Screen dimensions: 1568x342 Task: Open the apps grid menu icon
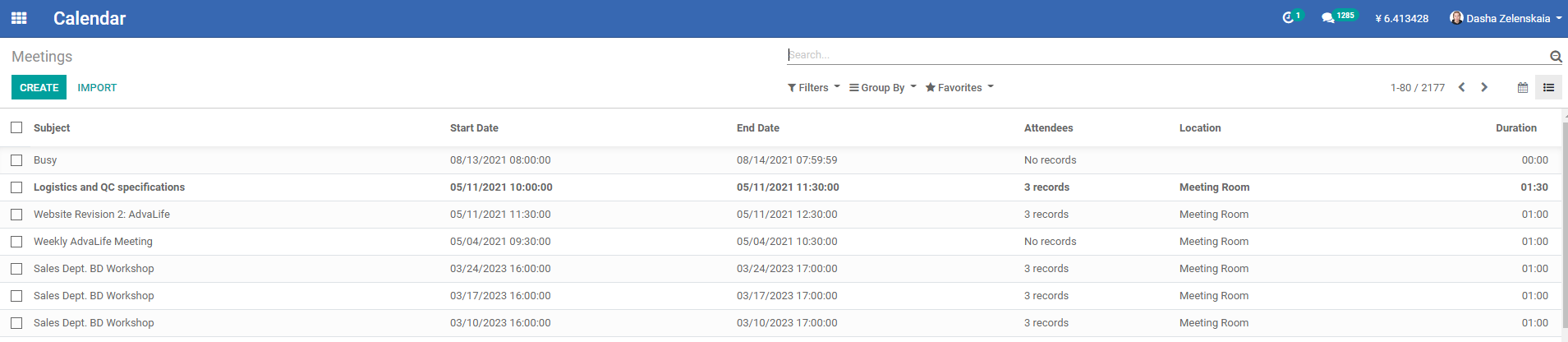point(19,18)
